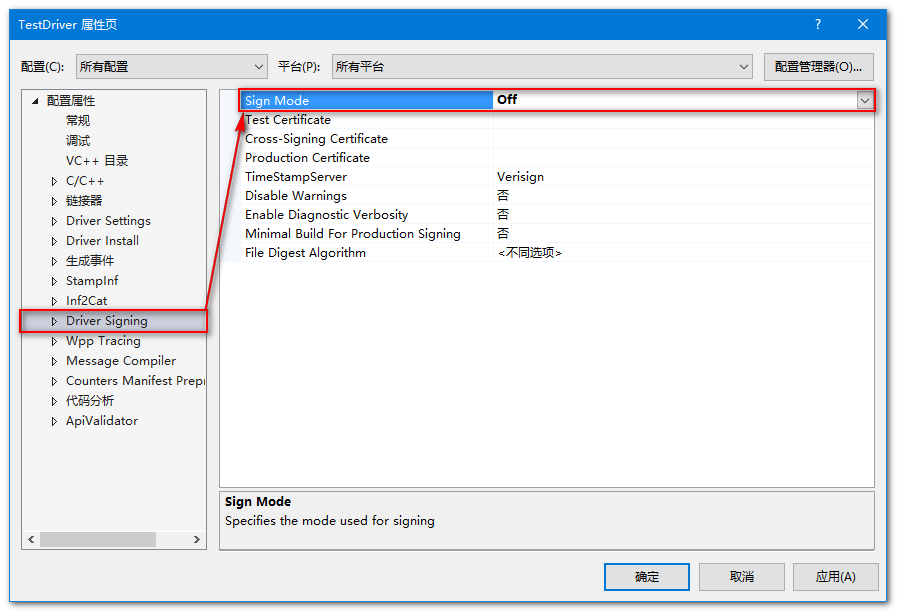Select the 代码分析 tree label
Image resolution: width=897 pixels, height=612 pixels.
tap(90, 401)
